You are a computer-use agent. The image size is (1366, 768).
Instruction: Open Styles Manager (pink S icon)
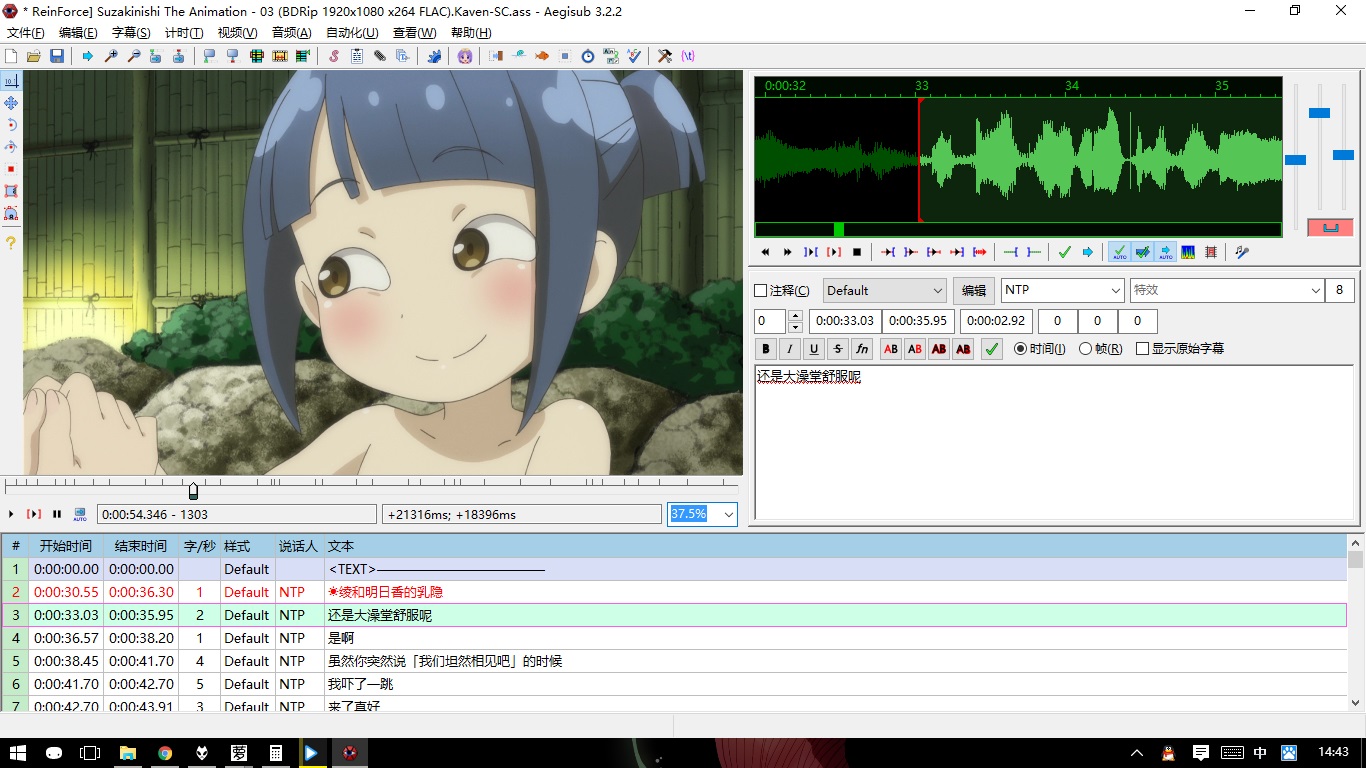click(334, 56)
